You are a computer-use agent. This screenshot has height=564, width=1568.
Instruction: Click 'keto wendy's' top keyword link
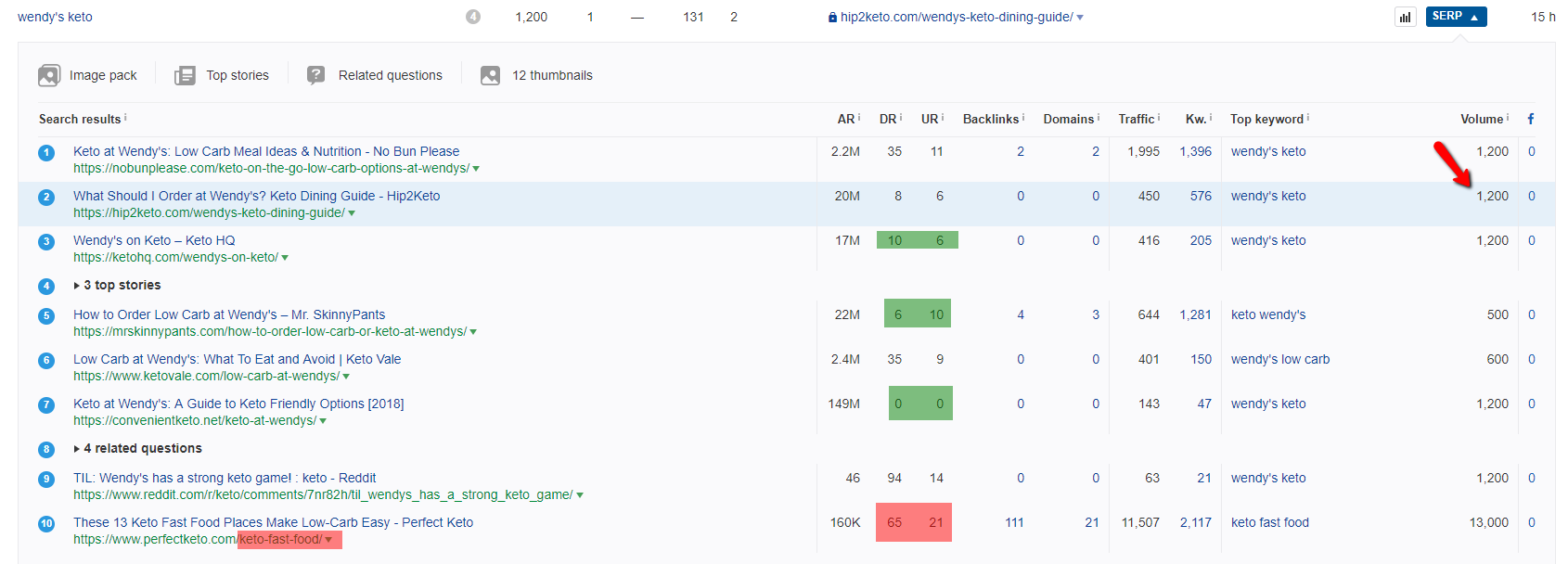(1268, 314)
